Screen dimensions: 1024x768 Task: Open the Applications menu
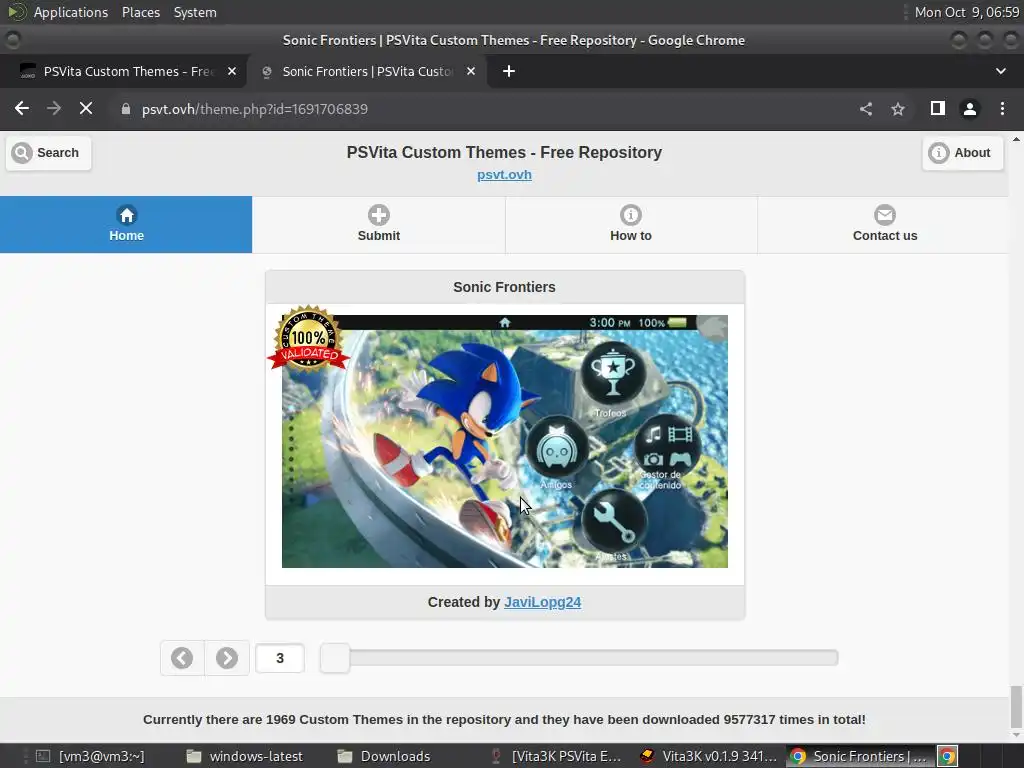pyautogui.click(x=71, y=12)
